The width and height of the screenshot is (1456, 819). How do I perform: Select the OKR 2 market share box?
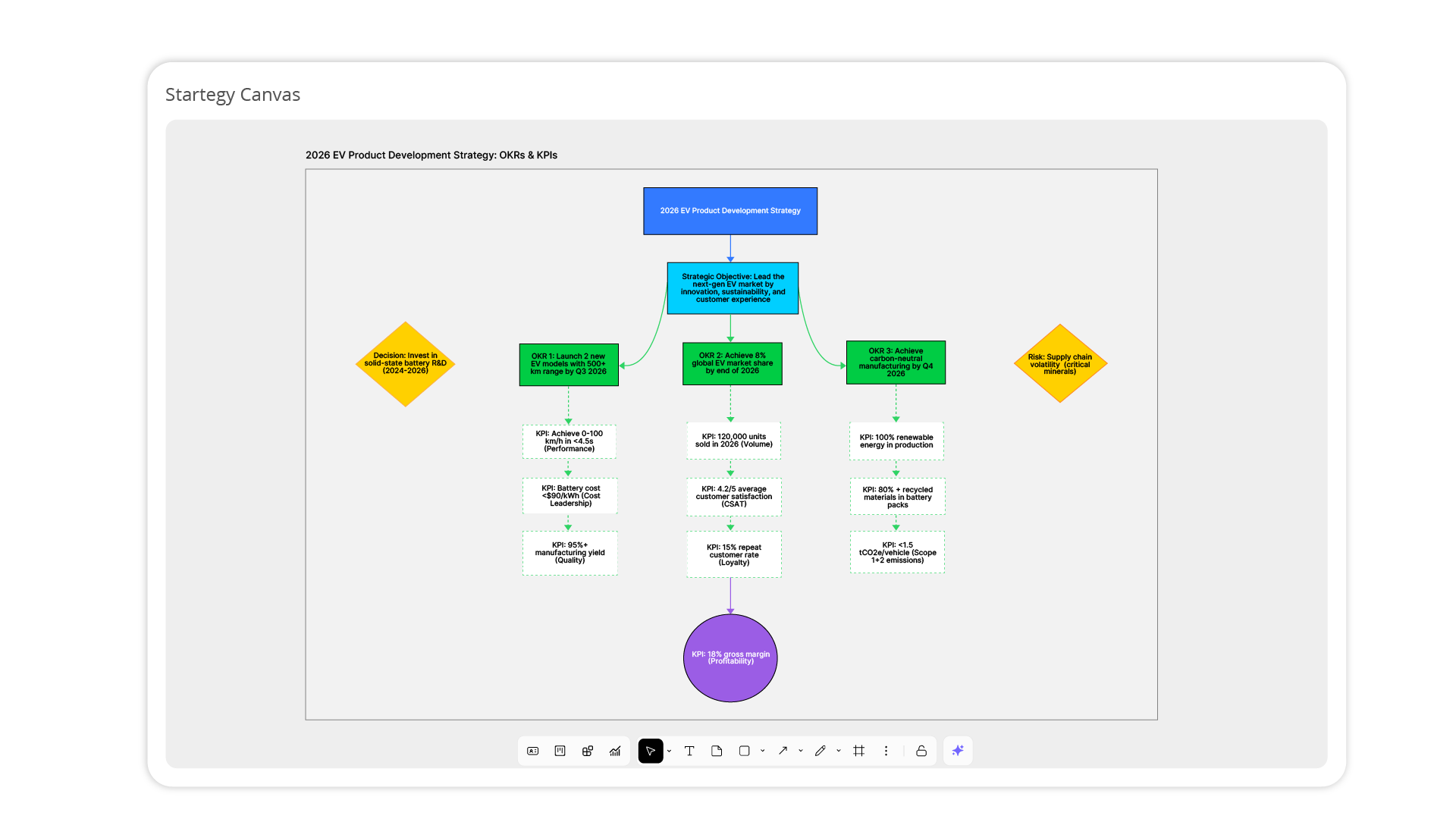(732, 363)
